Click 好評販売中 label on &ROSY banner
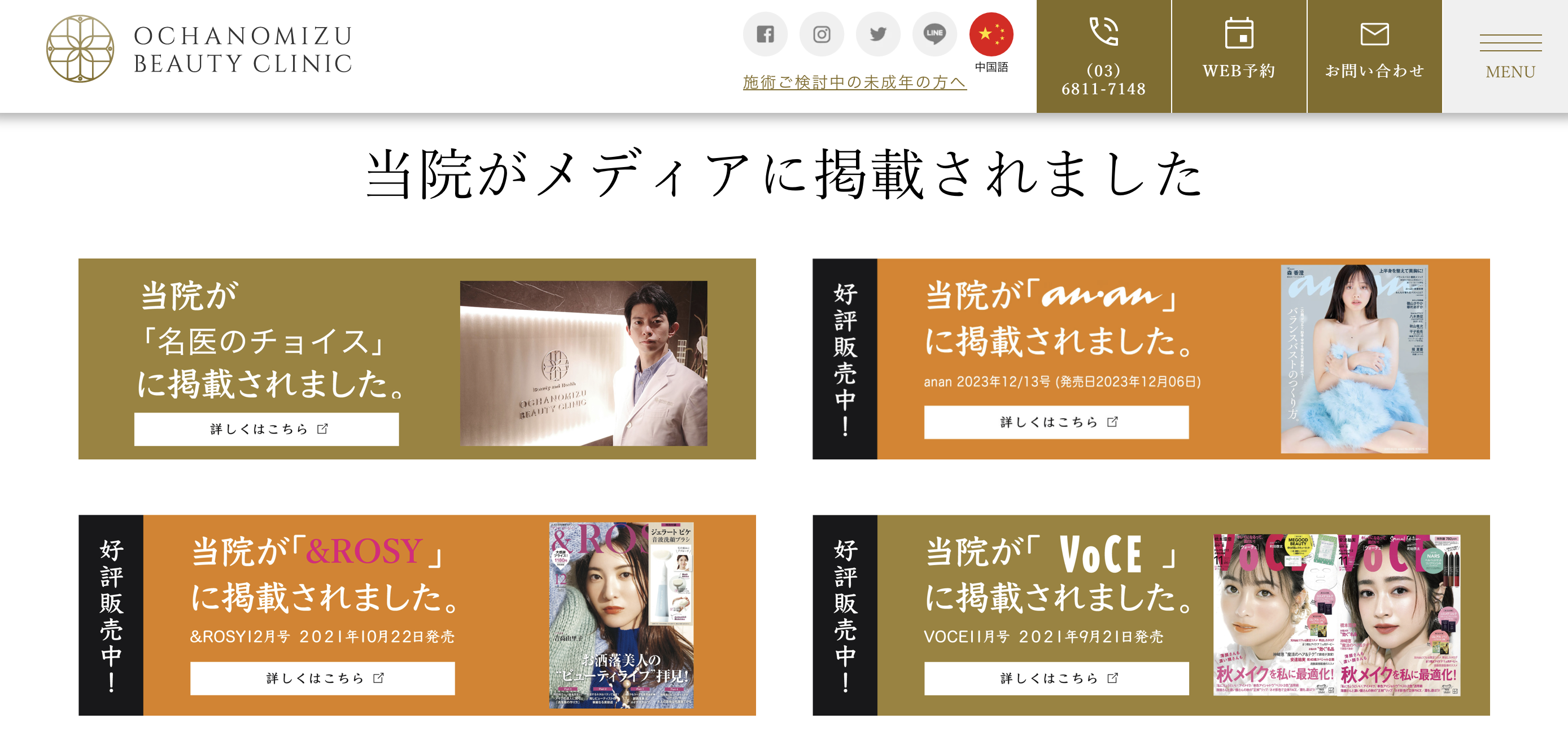This screenshot has height=736, width=1568. (111, 615)
